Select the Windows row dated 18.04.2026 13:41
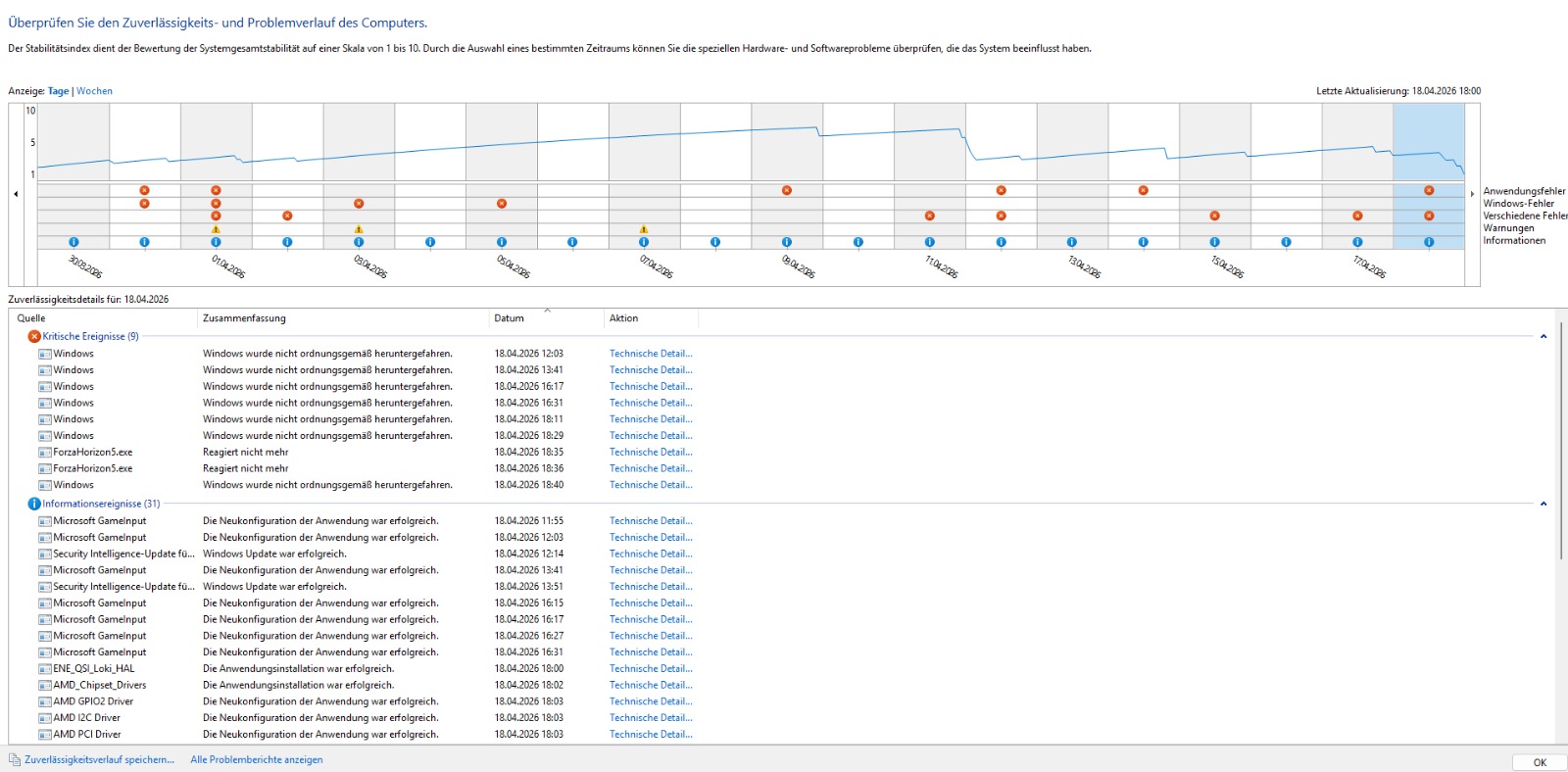Screen dimensions: 1568x772 pyautogui.click(x=367, y=370)
